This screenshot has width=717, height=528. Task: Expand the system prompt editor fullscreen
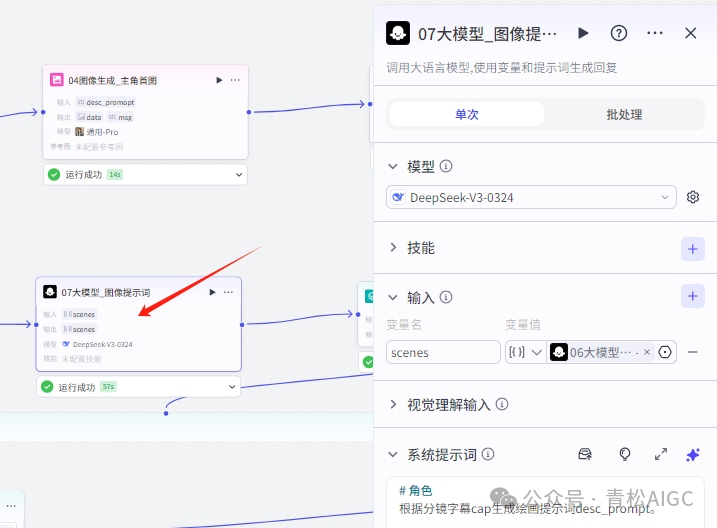click(661, 454)
